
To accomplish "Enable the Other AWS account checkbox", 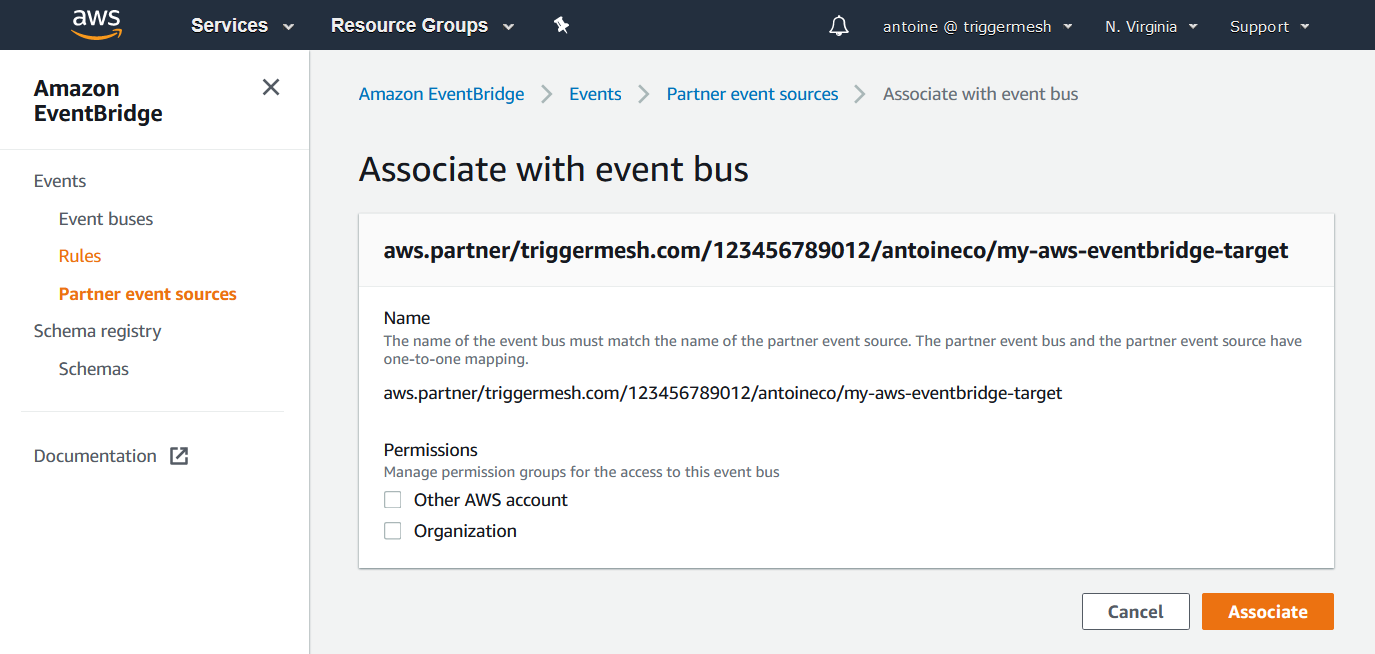I will click(393, 500).
